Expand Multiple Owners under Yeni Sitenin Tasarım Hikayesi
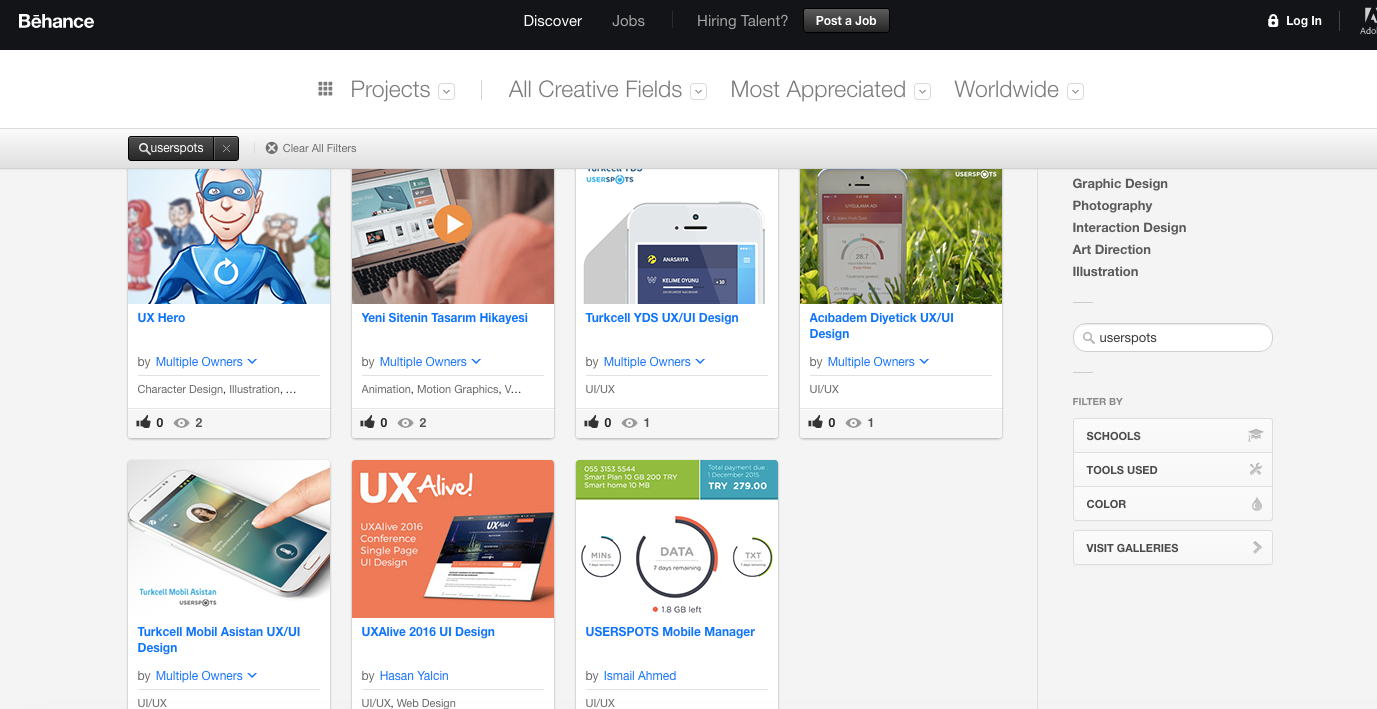The width and height of the screenshot is (1377, 709). point(430,362)
